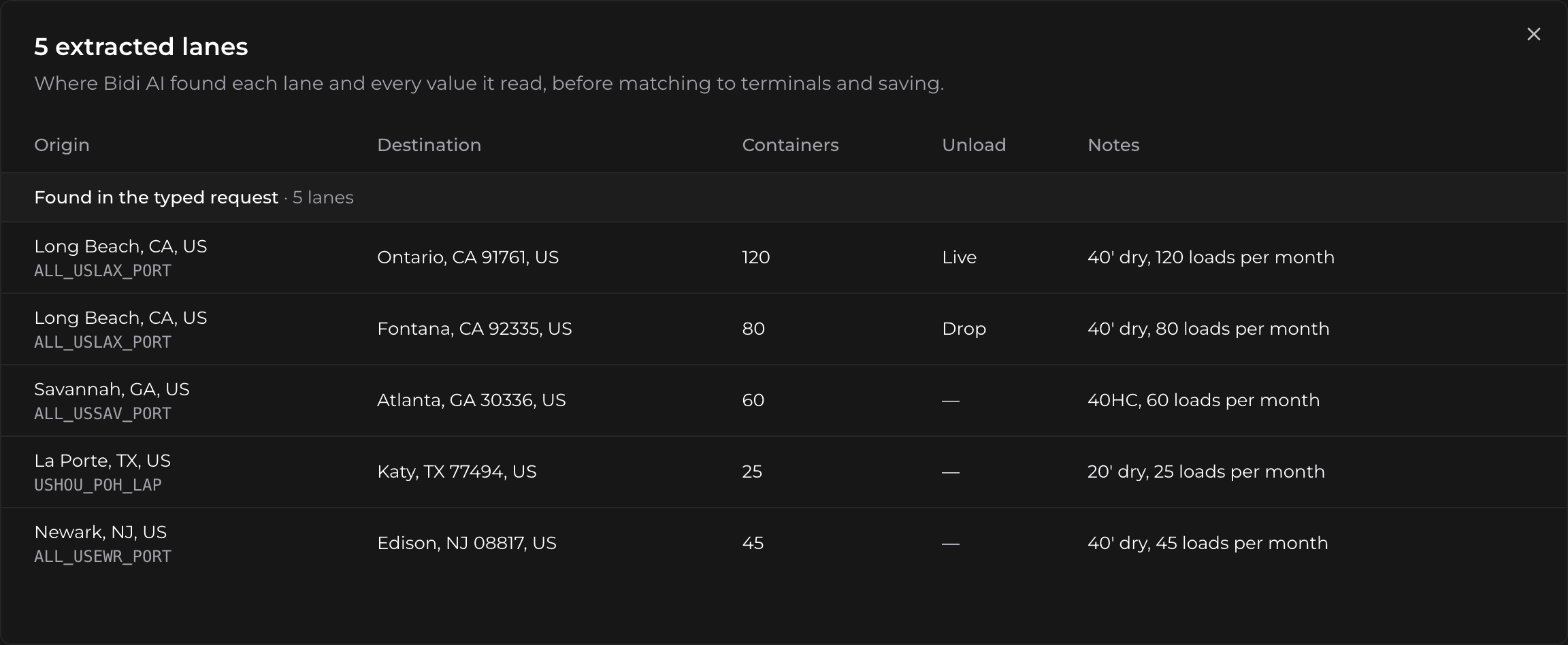Select La Porte, TX, US origin

[x=102, y=461]
